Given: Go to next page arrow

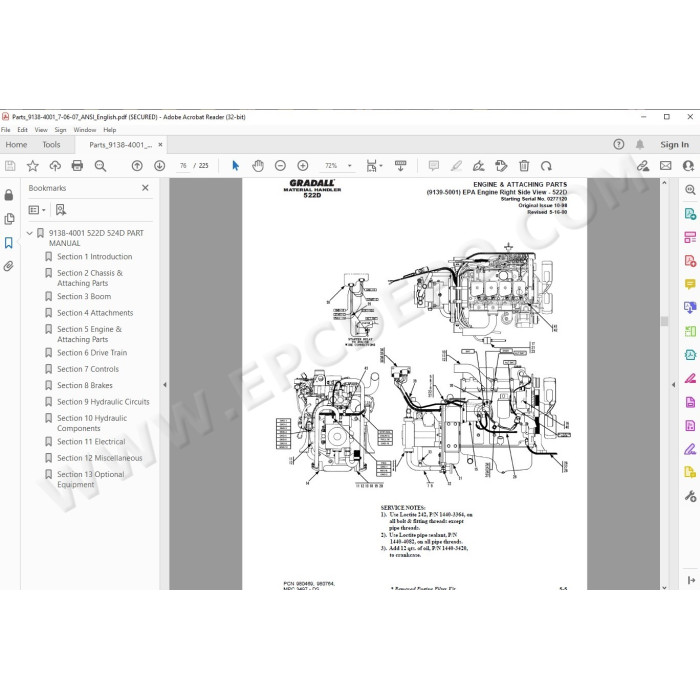Looking at the screenshot, I should [159, 166].
